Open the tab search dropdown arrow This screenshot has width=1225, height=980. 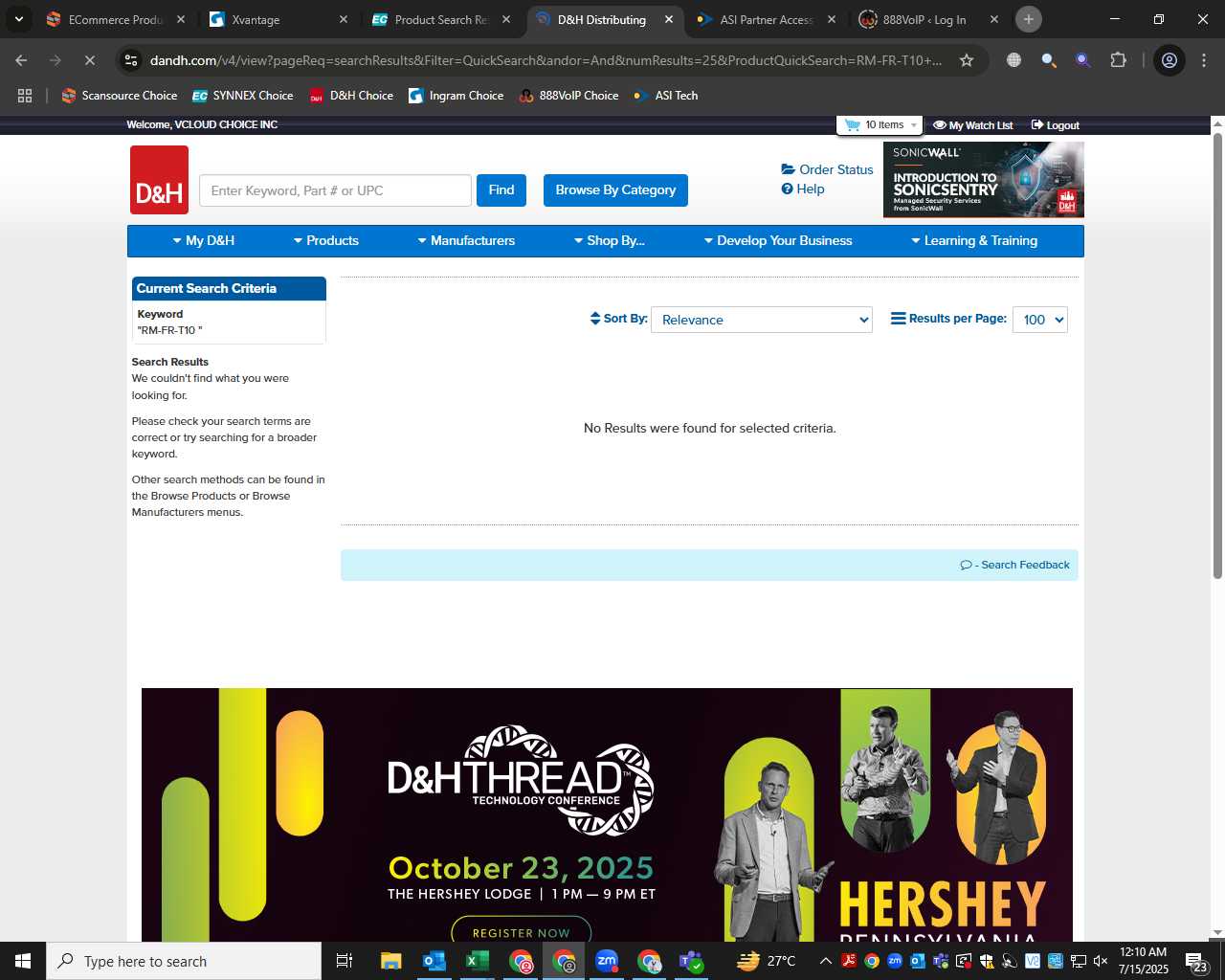pos(18,19)
